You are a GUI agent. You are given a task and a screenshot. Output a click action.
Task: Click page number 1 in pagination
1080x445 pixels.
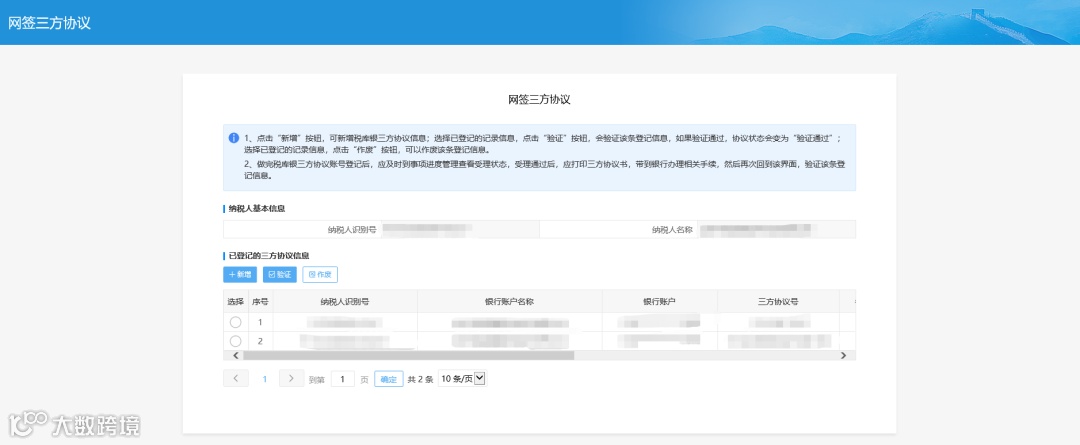click(x=264, y=379)
